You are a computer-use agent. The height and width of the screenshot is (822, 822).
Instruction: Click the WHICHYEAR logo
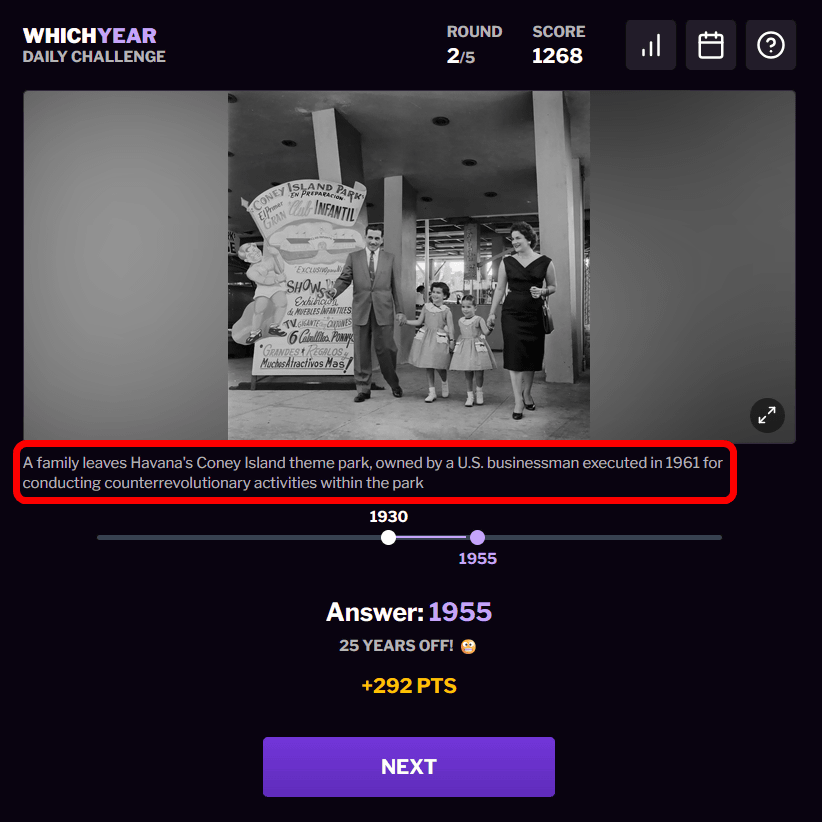click(90, 36)
